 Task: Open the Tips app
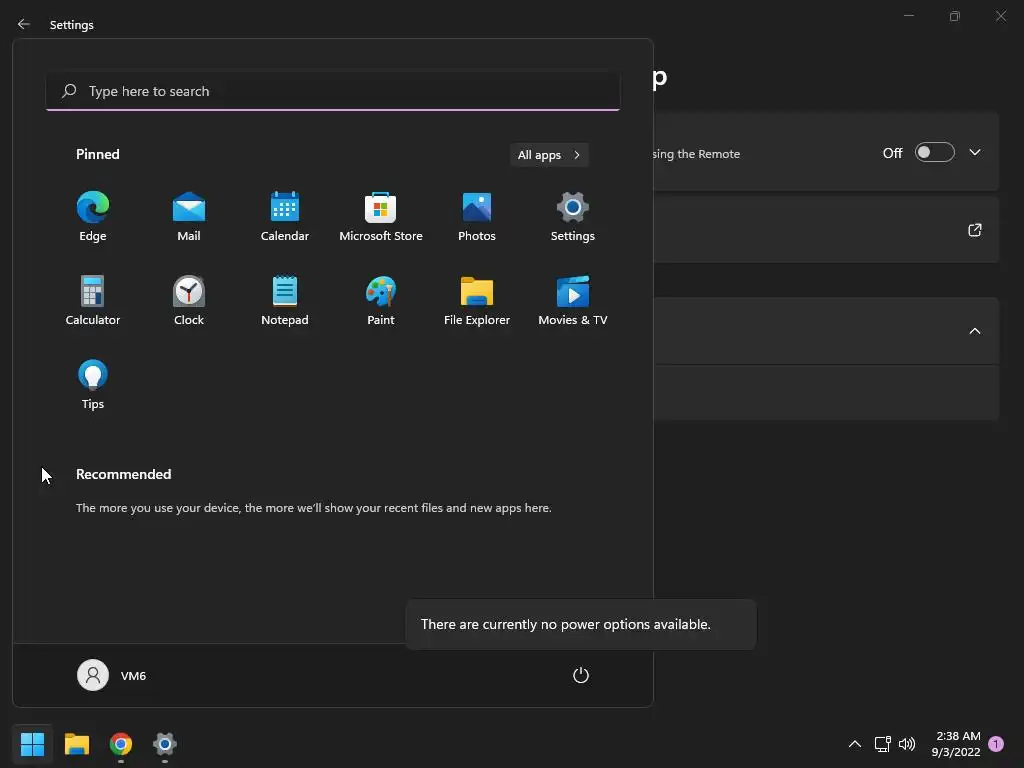click(x=93, y=385)
